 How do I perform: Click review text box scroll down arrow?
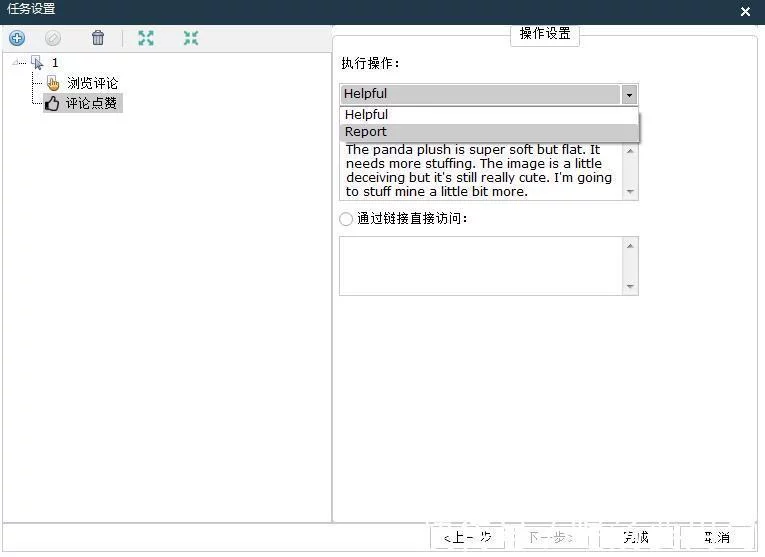tap(630, 192)
